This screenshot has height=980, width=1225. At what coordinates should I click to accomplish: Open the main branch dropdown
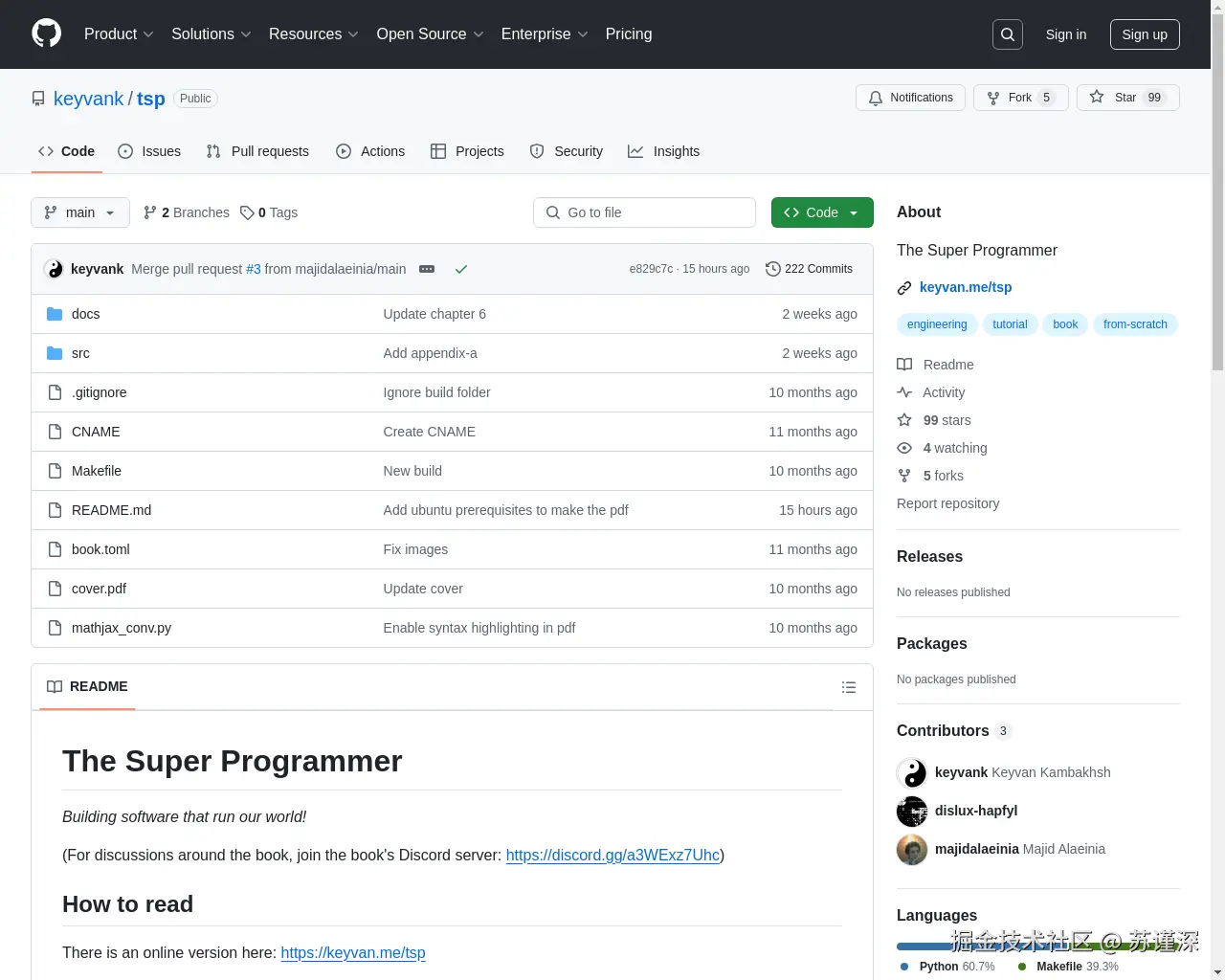coord(80,212)
